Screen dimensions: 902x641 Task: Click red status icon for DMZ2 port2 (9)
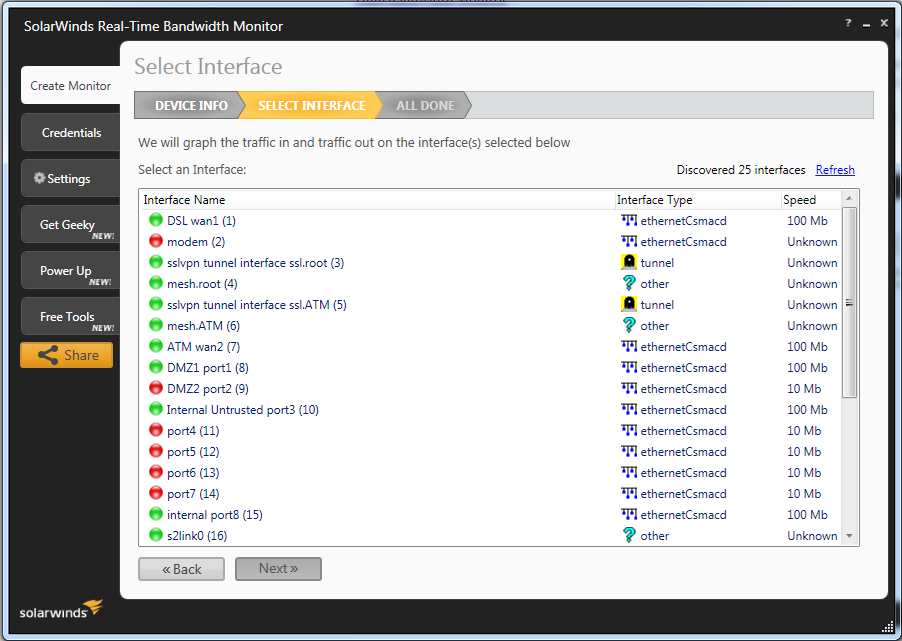pyautogui.click(x=156, y=388)
